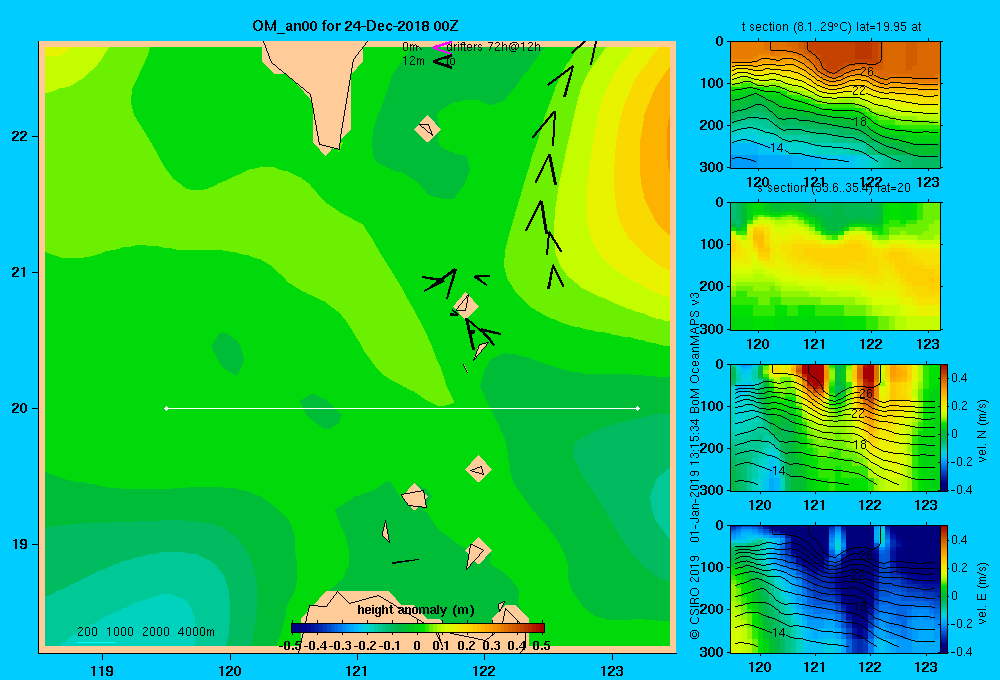1000x680 pixels.
Task: Click the bathymetry legend '200 1000 2000 4000m'
Action: point(145,632)
